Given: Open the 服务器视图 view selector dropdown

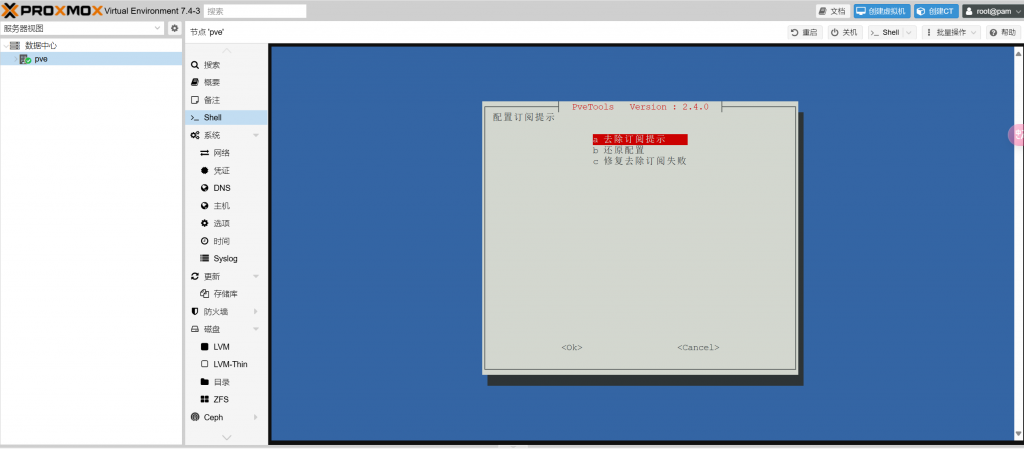Looking at the screenshot, I should coord(82,29).
